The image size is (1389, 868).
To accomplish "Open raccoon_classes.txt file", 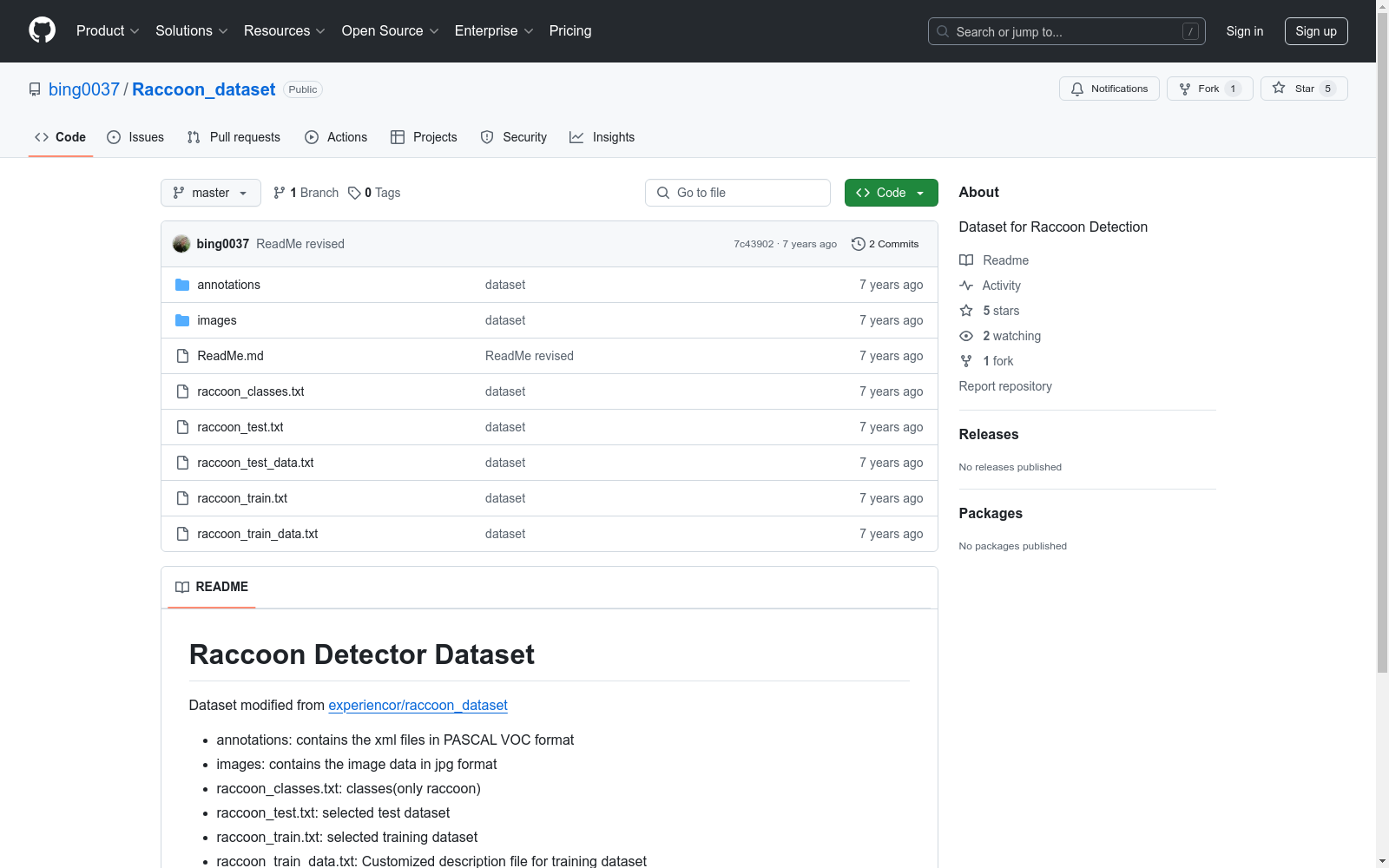I will pos(251,391).
